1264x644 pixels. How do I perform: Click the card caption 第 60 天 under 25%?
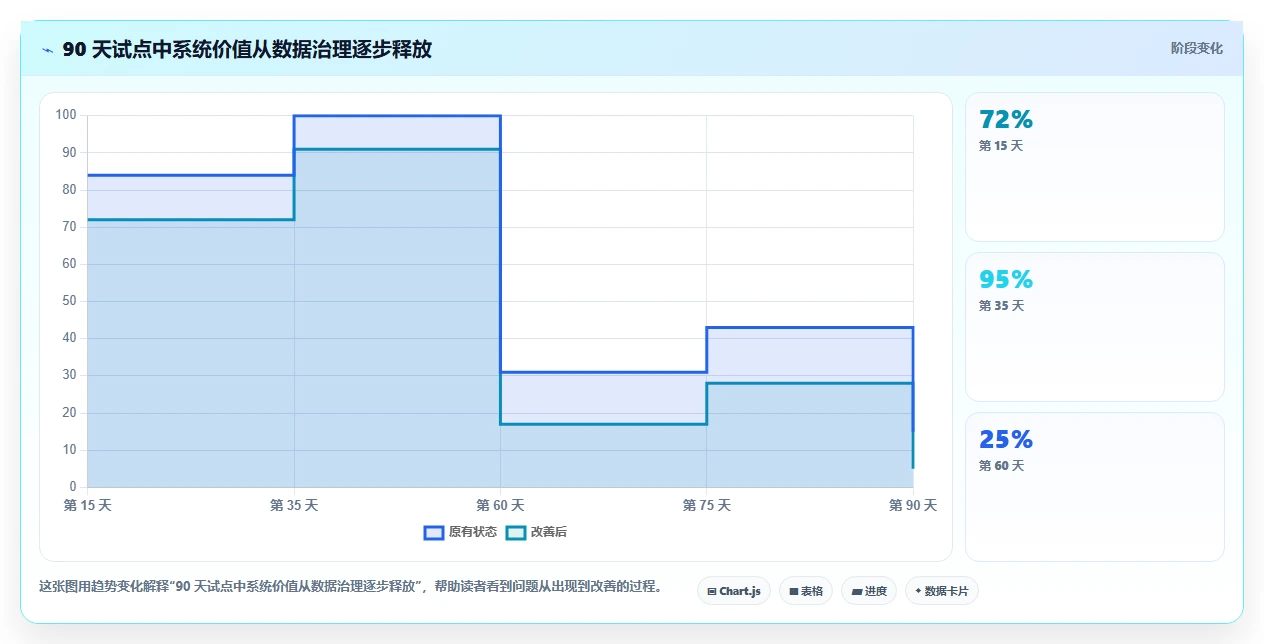pyautogui.click(x=1001, y=466)
